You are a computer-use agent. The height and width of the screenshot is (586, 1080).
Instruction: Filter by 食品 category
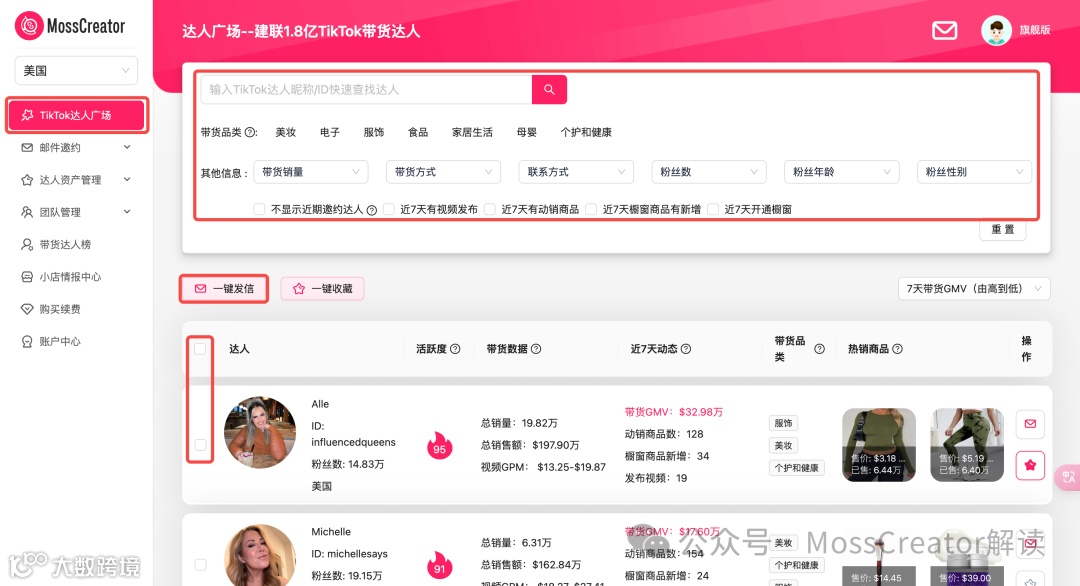point(418,132)
